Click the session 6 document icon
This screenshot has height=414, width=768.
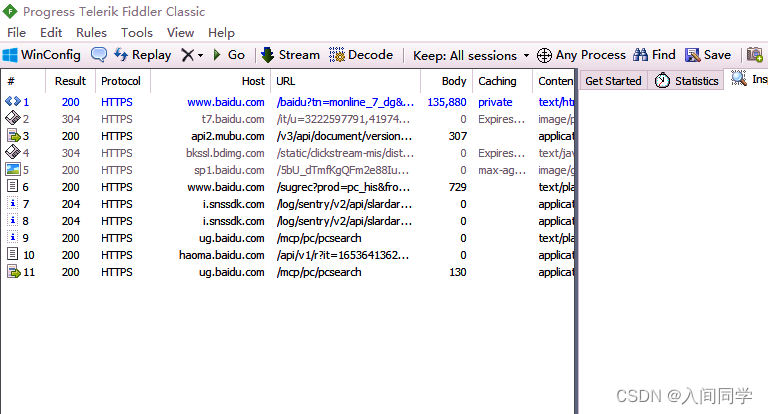coord(12,186)
